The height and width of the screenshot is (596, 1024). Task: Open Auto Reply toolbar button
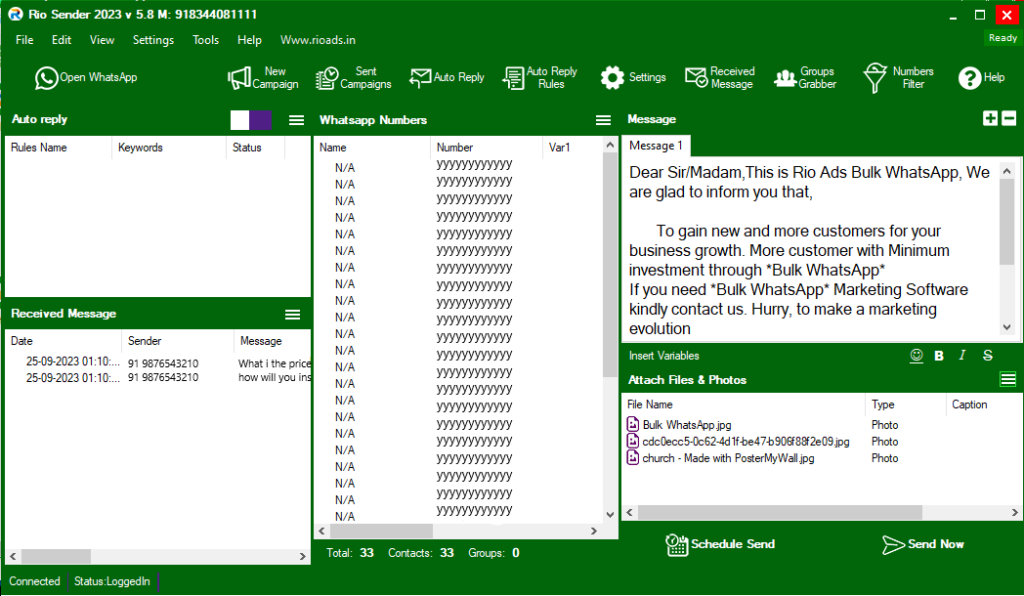click(447, 78)
